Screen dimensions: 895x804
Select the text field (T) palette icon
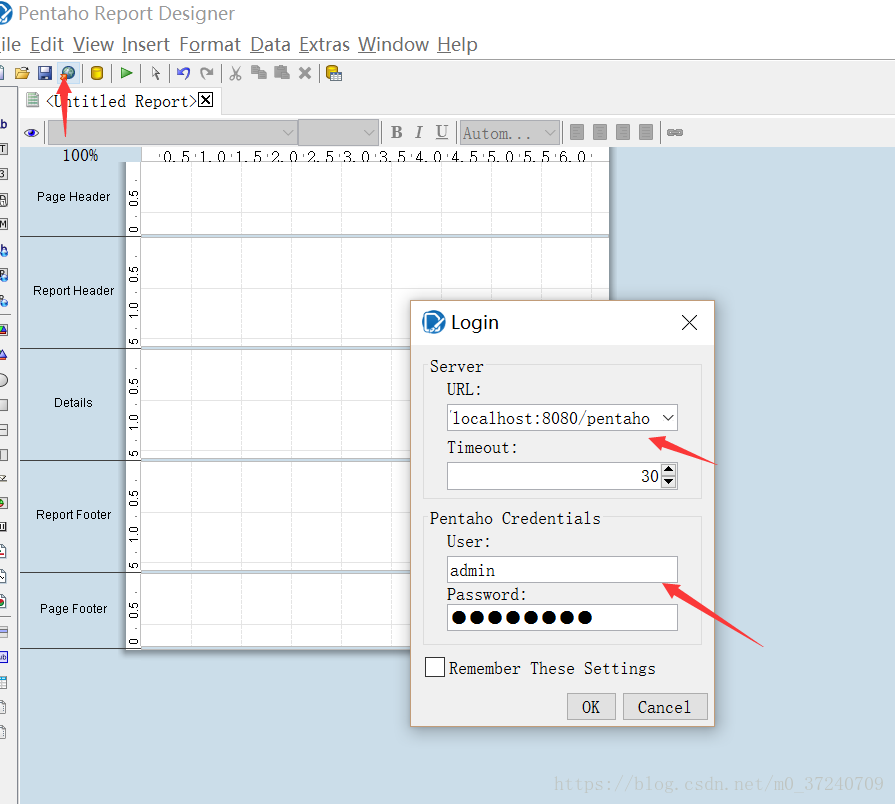(4, 149)
